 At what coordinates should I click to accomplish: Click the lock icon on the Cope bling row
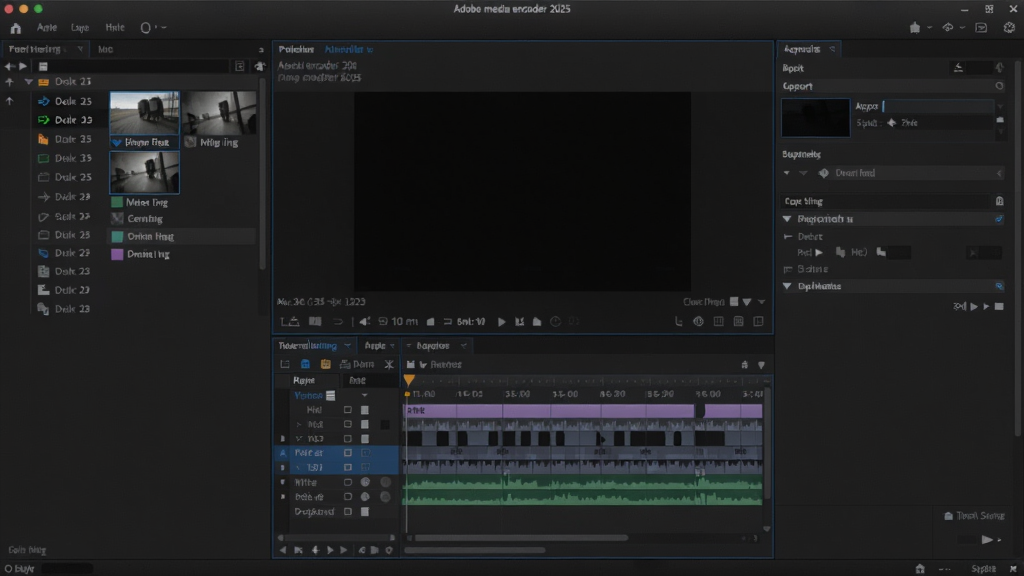tap(999, 201)
